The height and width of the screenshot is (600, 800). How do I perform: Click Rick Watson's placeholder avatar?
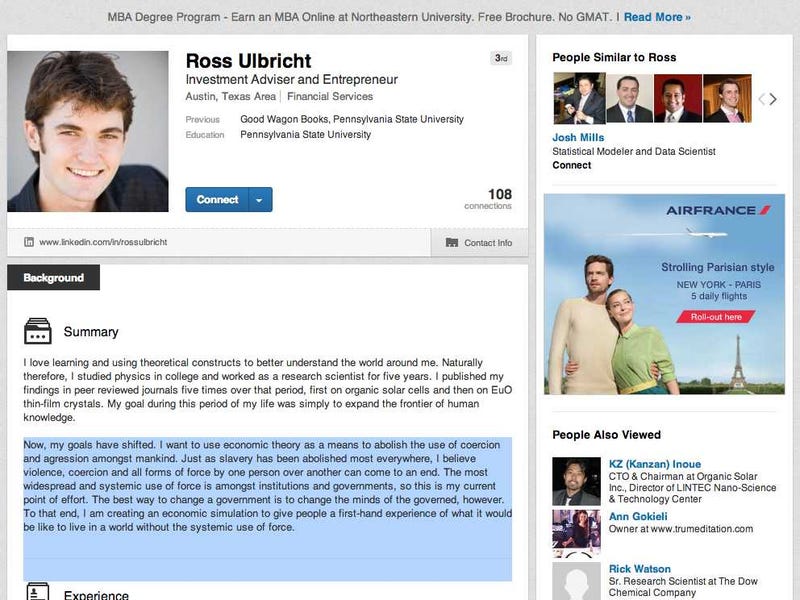(576, 581)
